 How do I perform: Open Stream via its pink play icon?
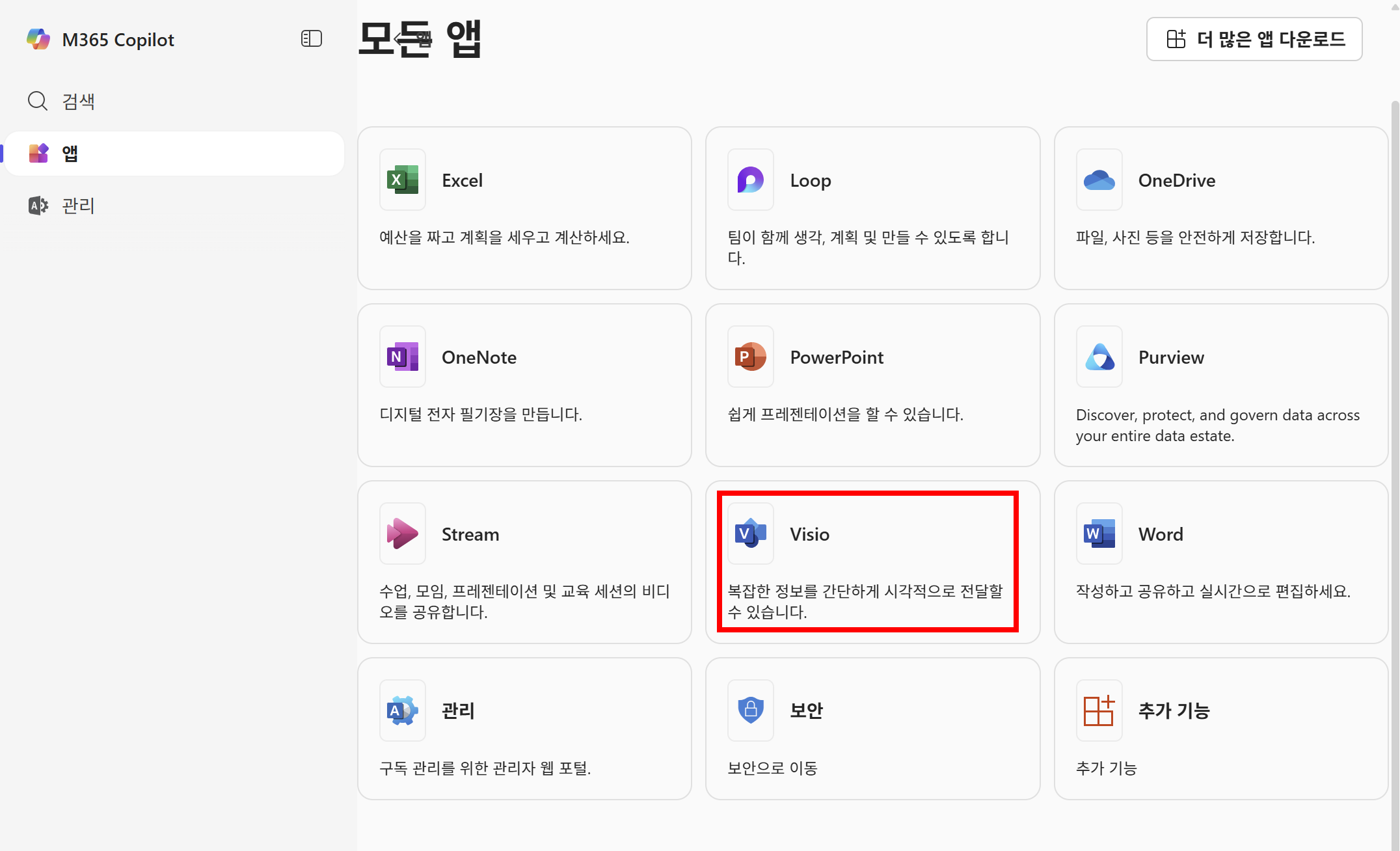coord(403,534)
